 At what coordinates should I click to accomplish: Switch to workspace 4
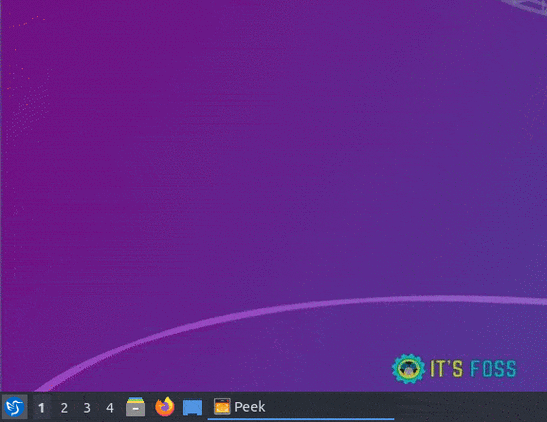coord(110,407)
